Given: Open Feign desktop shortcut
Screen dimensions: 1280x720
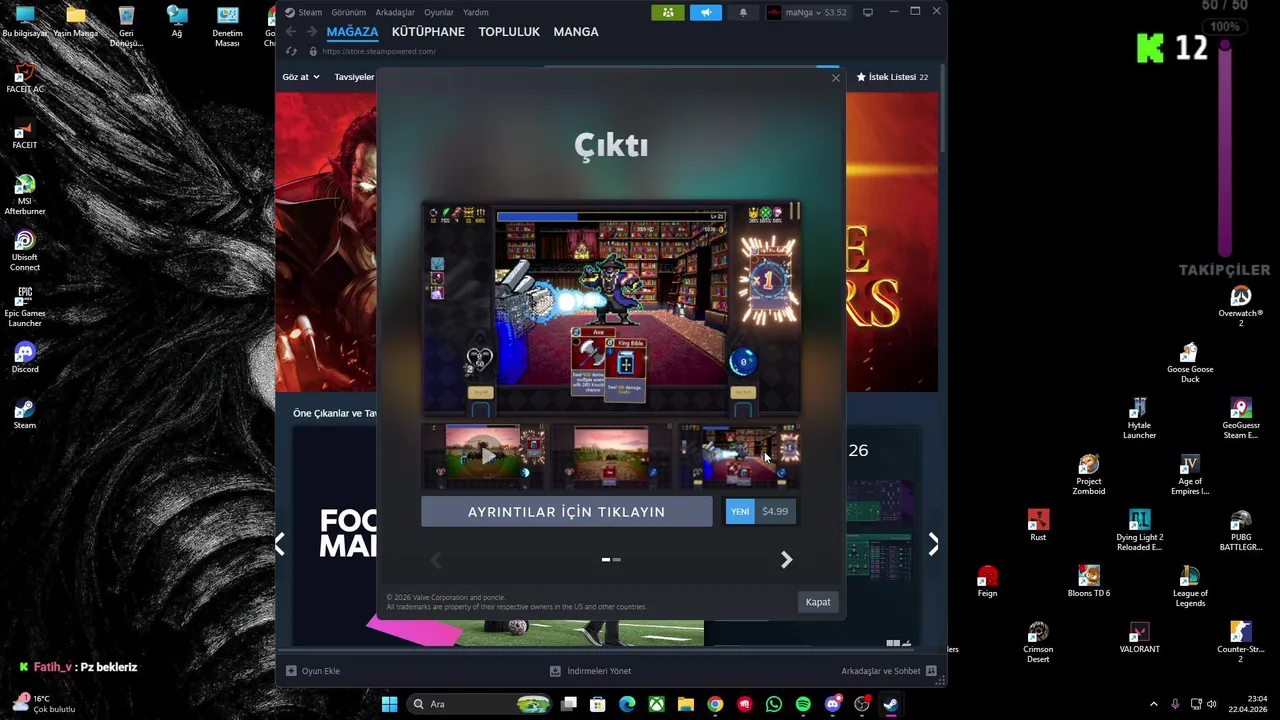Looking at the screenshot, I should point(987,582).
